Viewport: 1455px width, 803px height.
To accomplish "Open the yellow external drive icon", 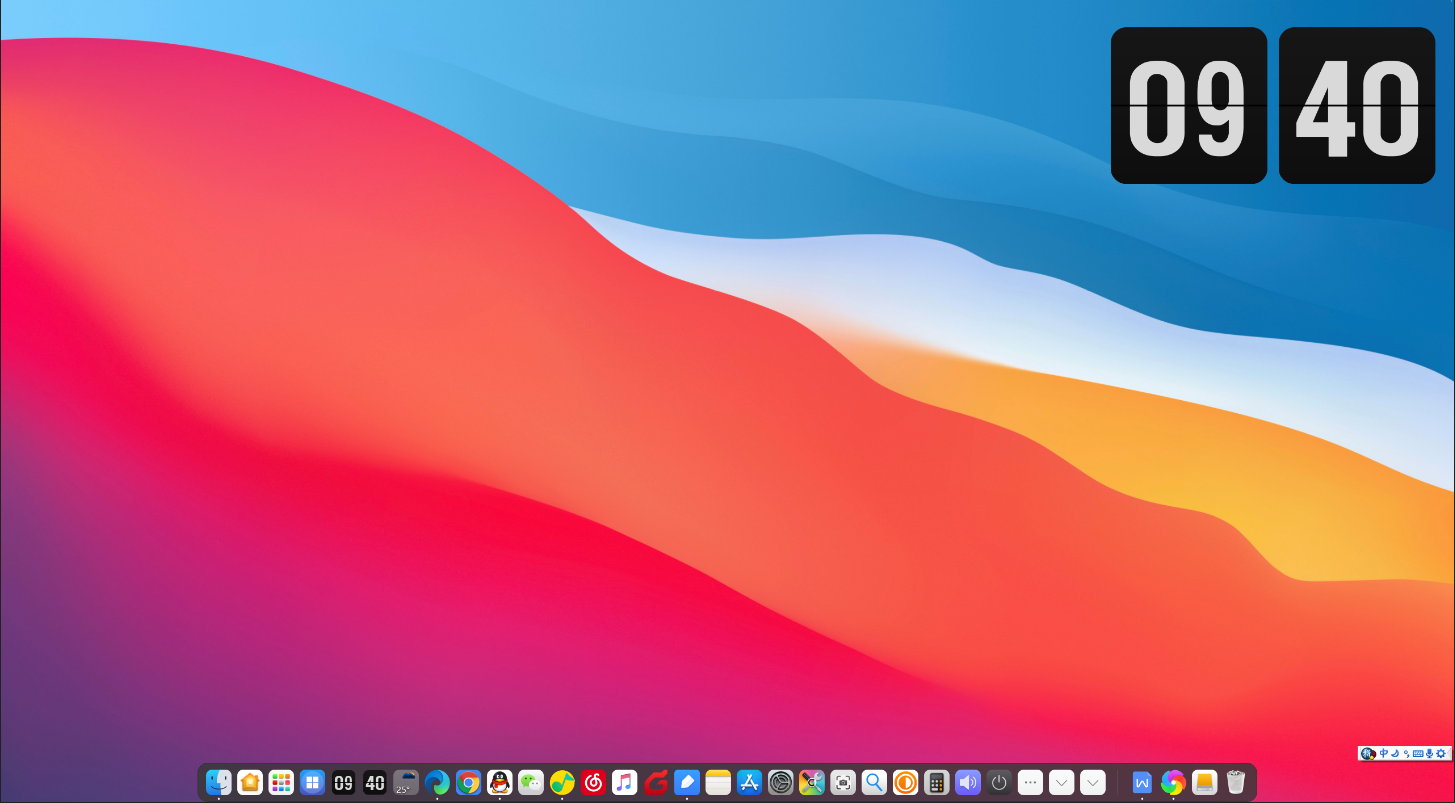I will (x=1205, y=782).
